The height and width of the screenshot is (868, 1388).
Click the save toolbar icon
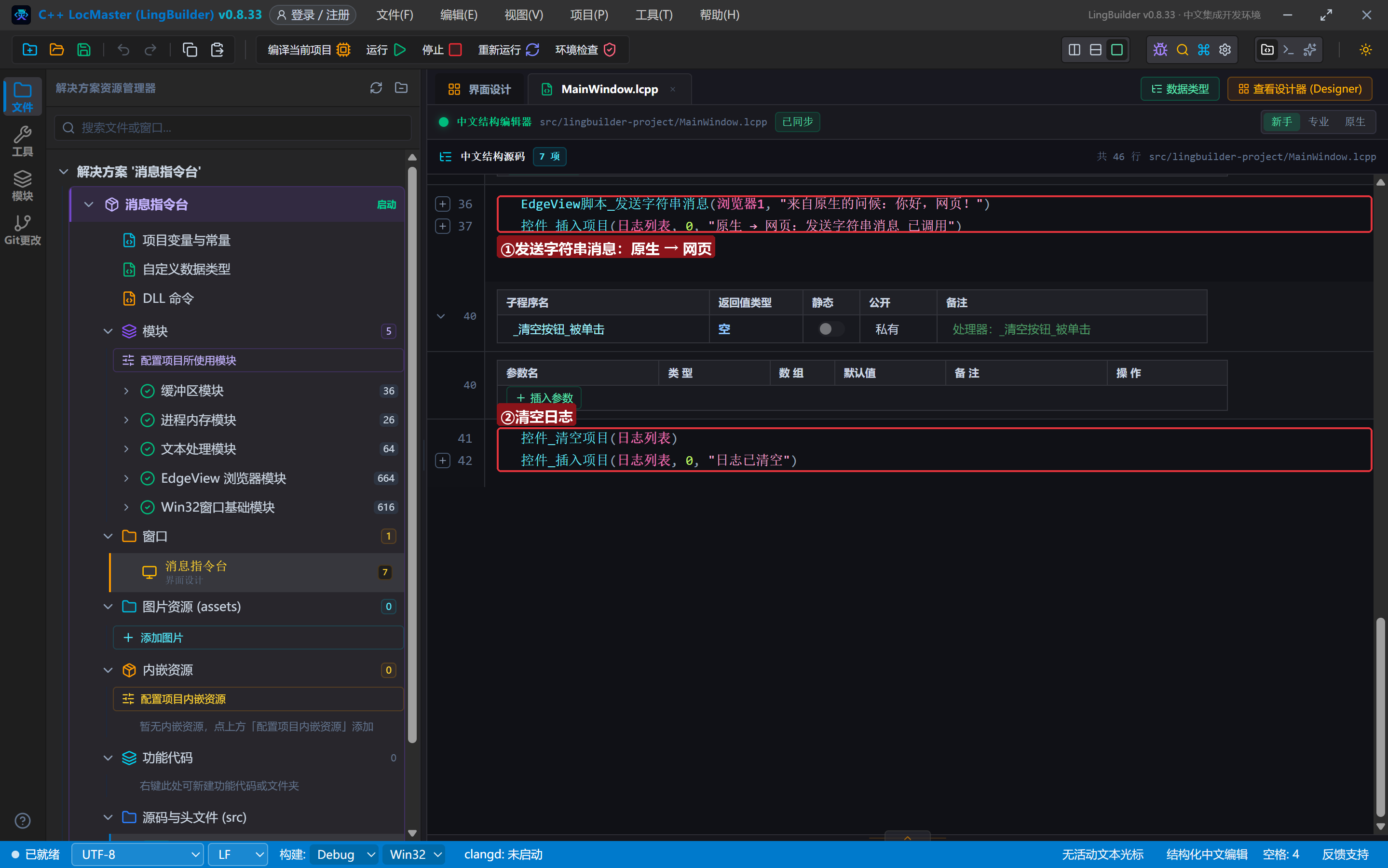pos(84,50)
